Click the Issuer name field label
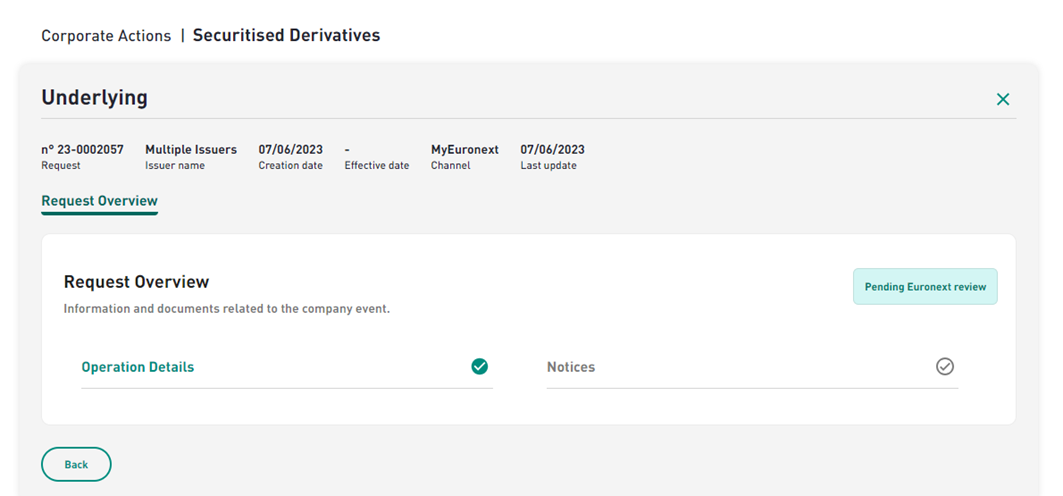The height and width of the screenshot is (496, 1063). point(175,165)
